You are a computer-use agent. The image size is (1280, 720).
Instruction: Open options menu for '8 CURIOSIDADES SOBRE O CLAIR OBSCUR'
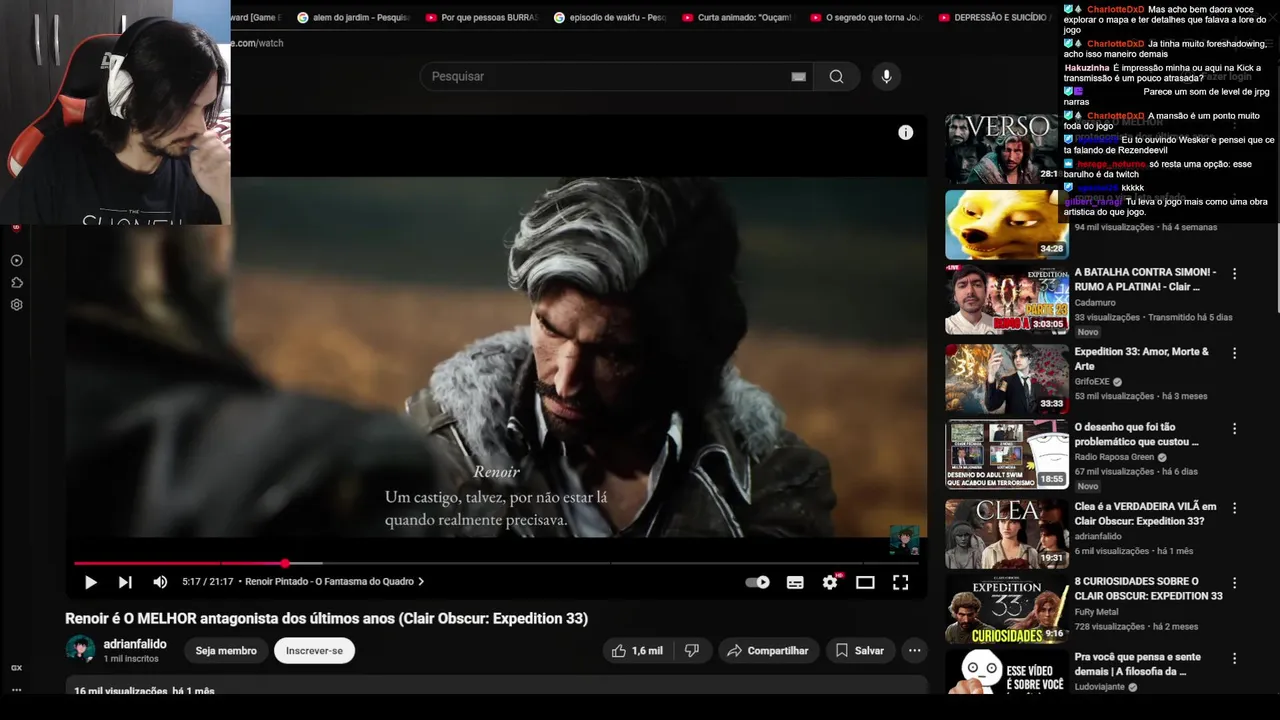(1234, 583)
